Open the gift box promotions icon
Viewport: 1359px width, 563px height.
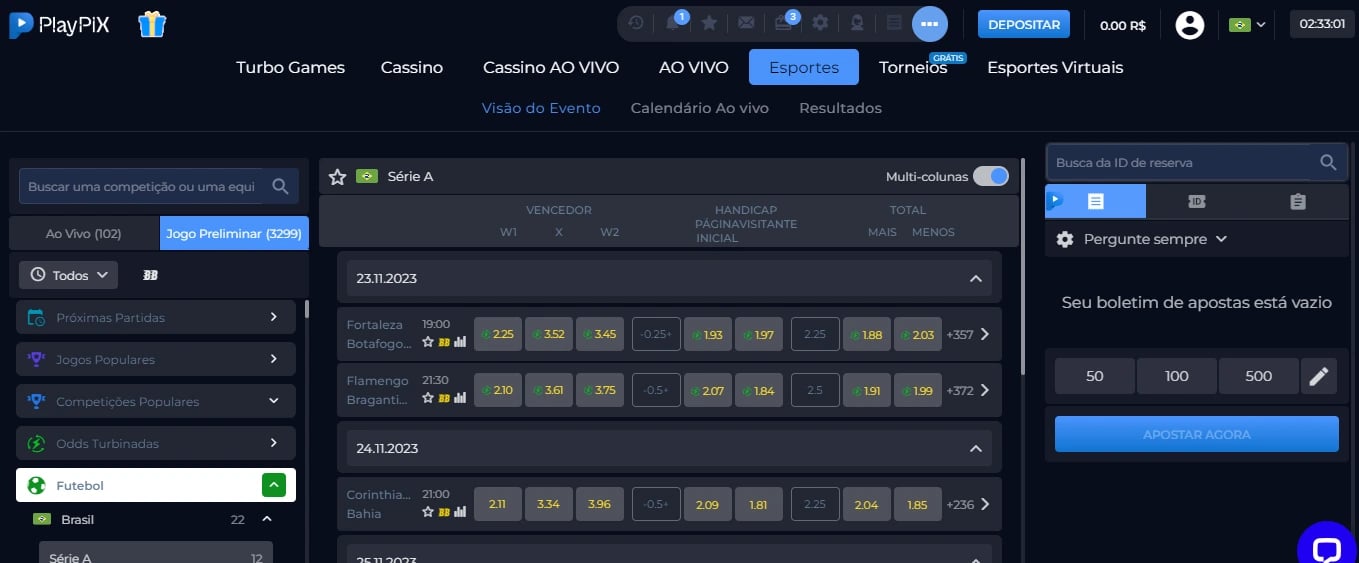[152, 24]
